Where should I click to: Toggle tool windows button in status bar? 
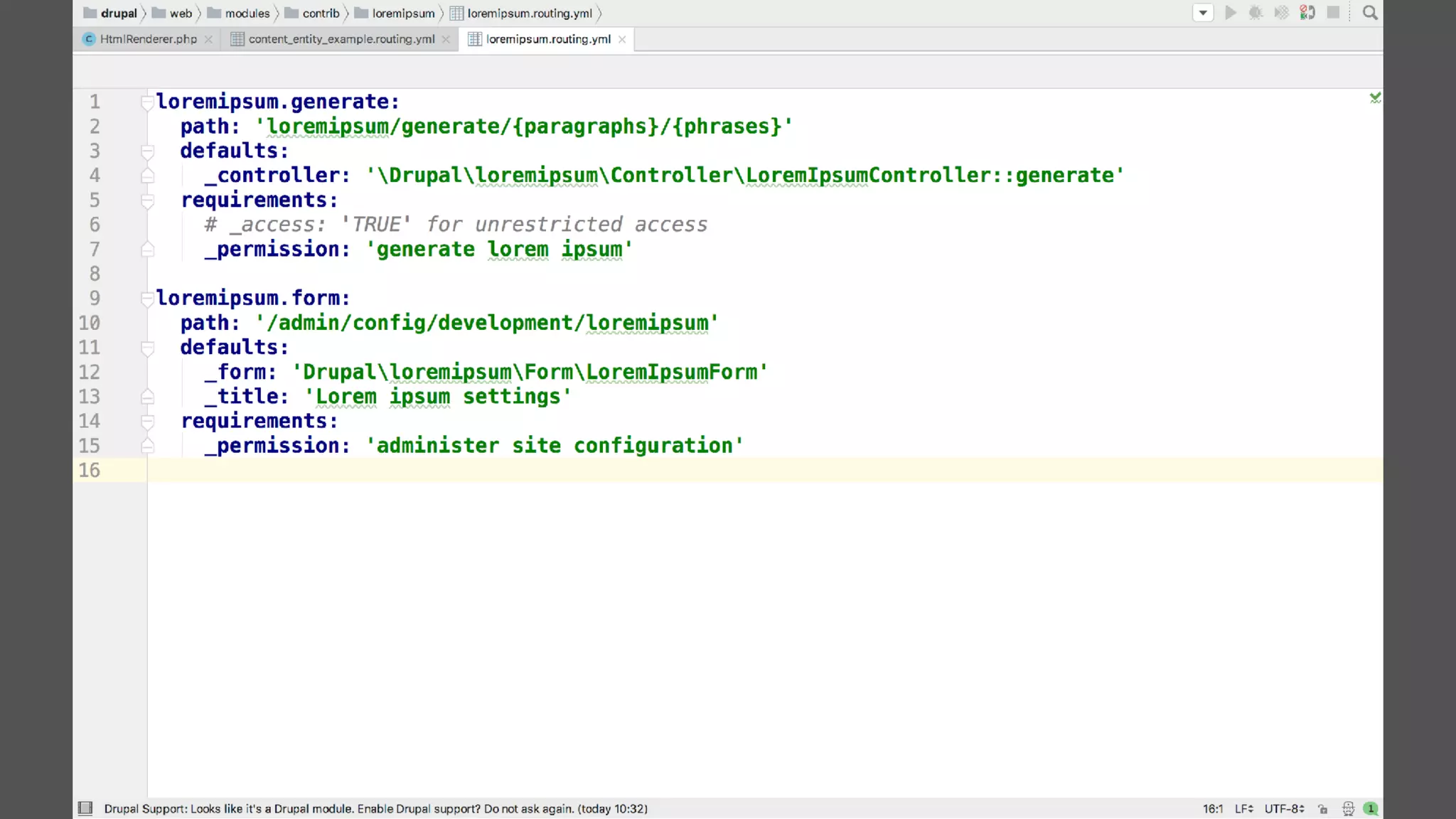coord(85,808)
